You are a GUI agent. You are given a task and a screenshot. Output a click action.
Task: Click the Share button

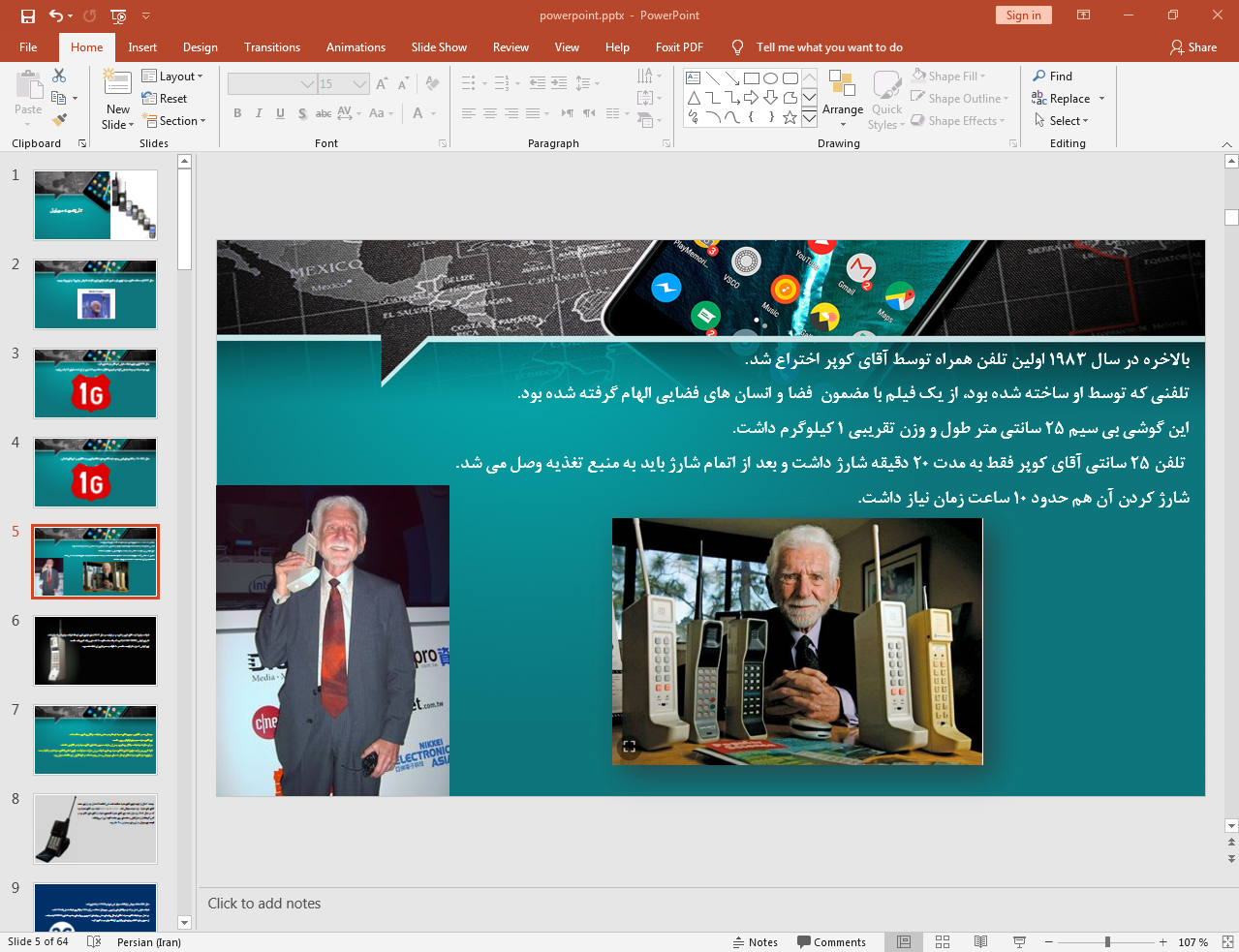click(x=1193, y=46)
